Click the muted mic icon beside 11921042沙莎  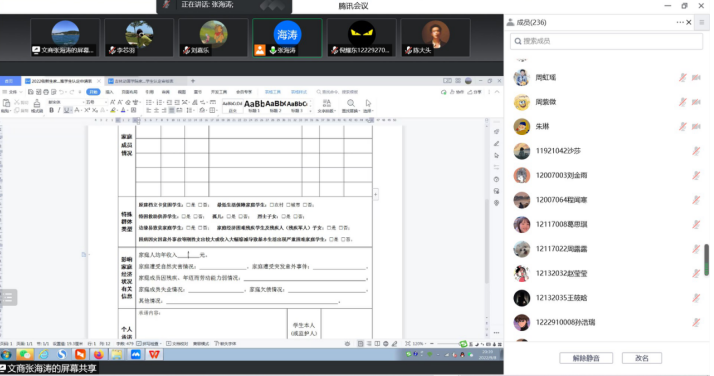(x=696, y=151)
